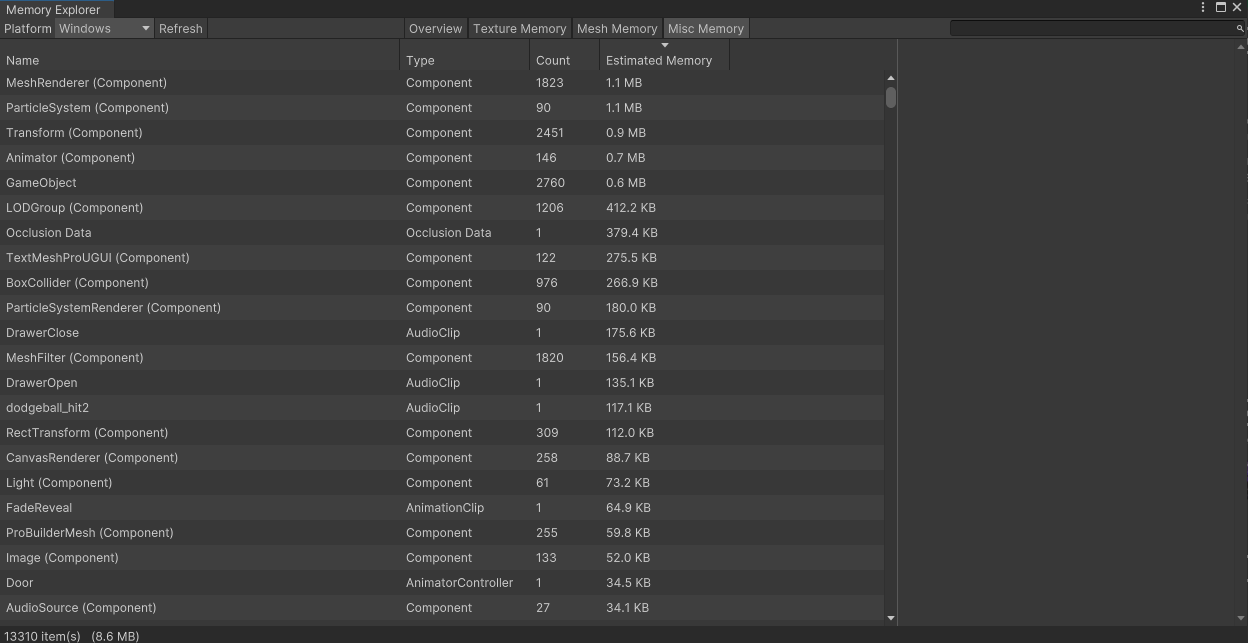
Task: Click the list's vertical scrollbar thumb
Action: coord(890,98)
